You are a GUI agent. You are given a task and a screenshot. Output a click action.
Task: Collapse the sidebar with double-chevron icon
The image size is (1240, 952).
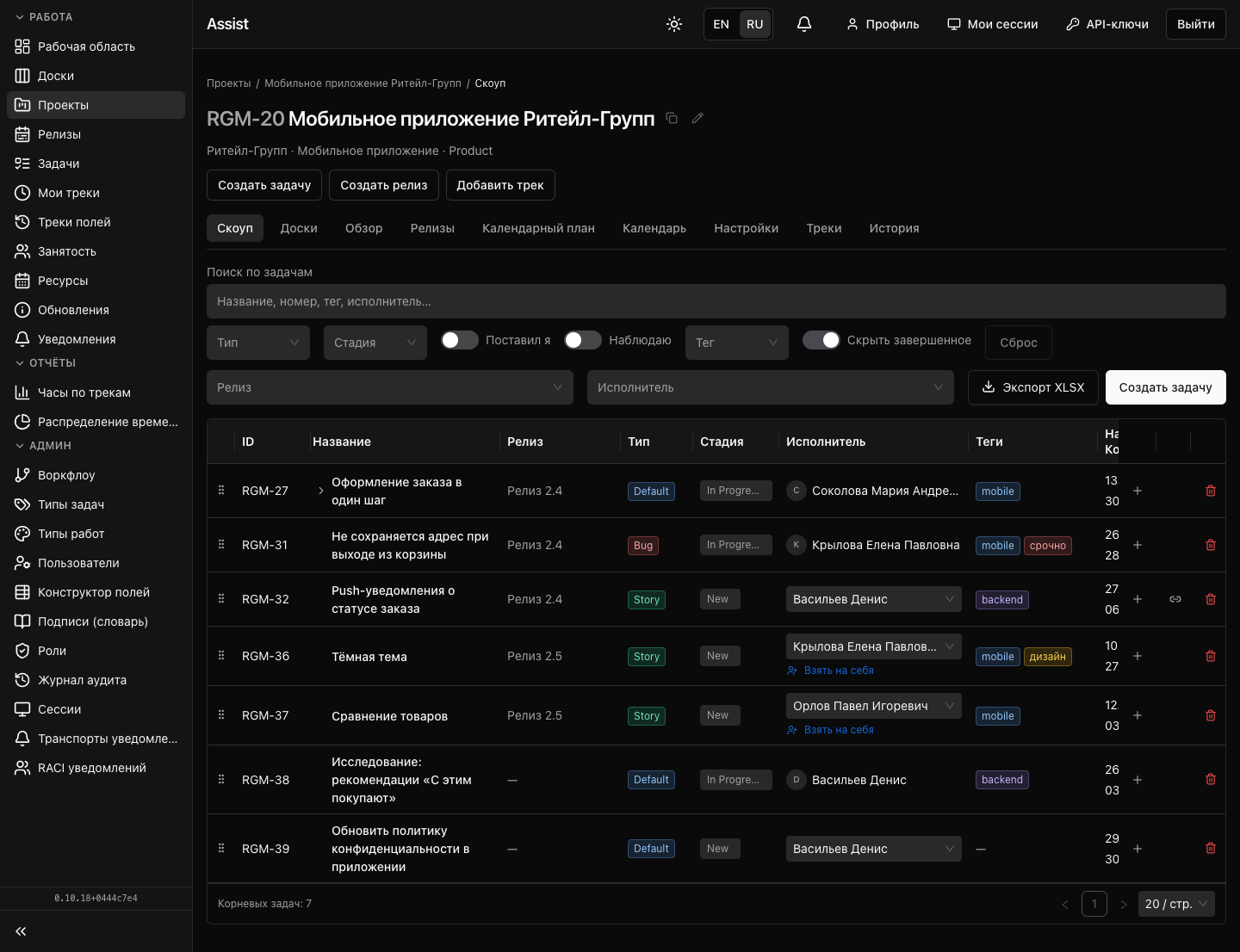point(21,931)
